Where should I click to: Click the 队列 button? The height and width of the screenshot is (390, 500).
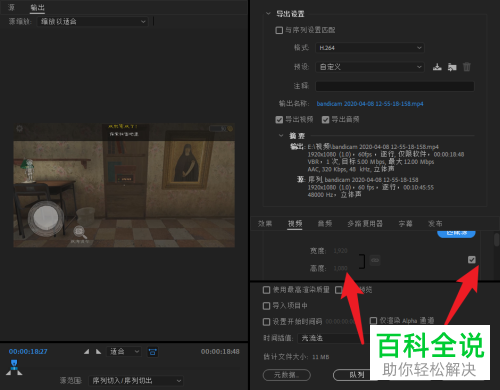[352, 375]
